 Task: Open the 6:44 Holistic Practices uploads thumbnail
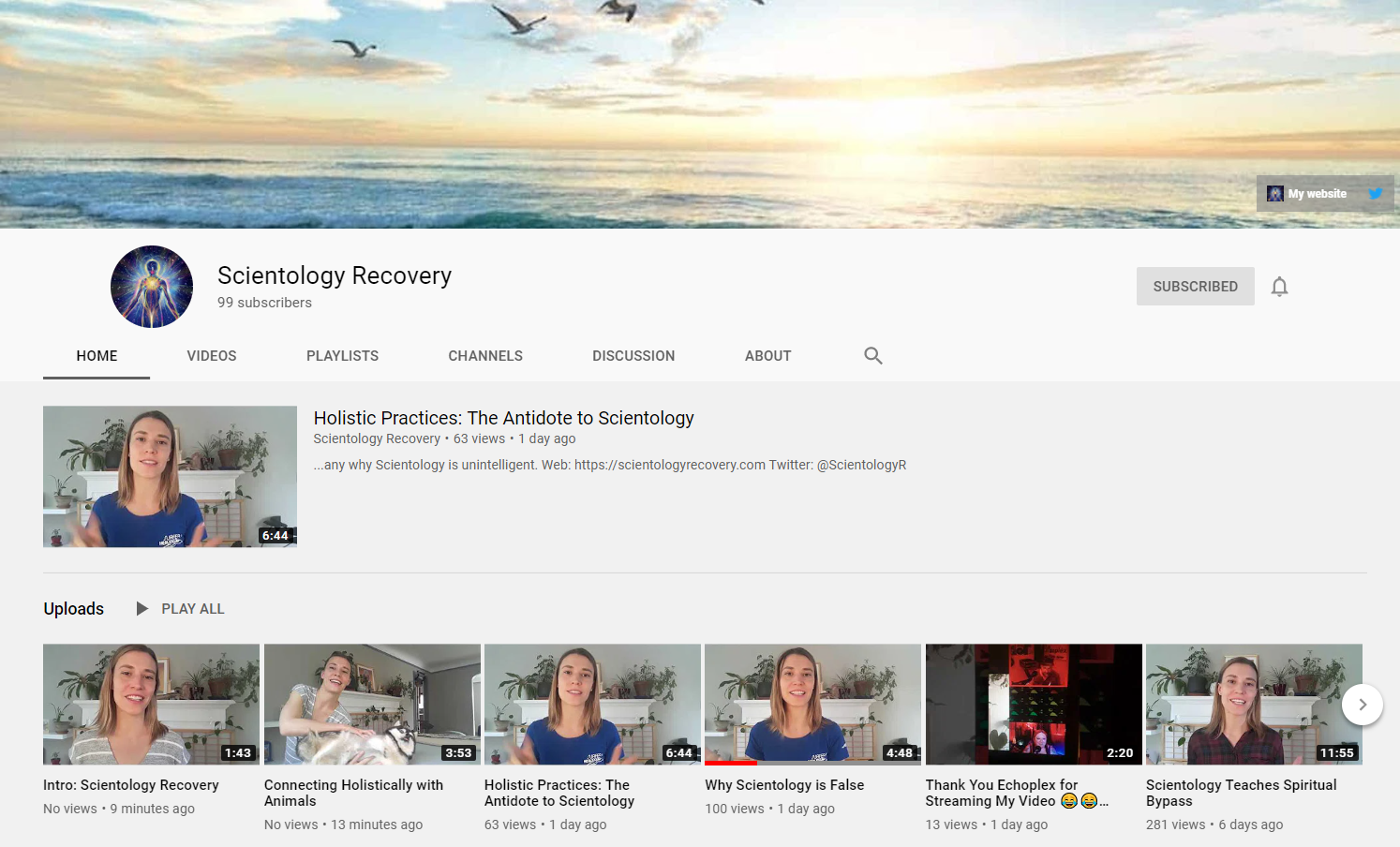(x=592, y=704)
